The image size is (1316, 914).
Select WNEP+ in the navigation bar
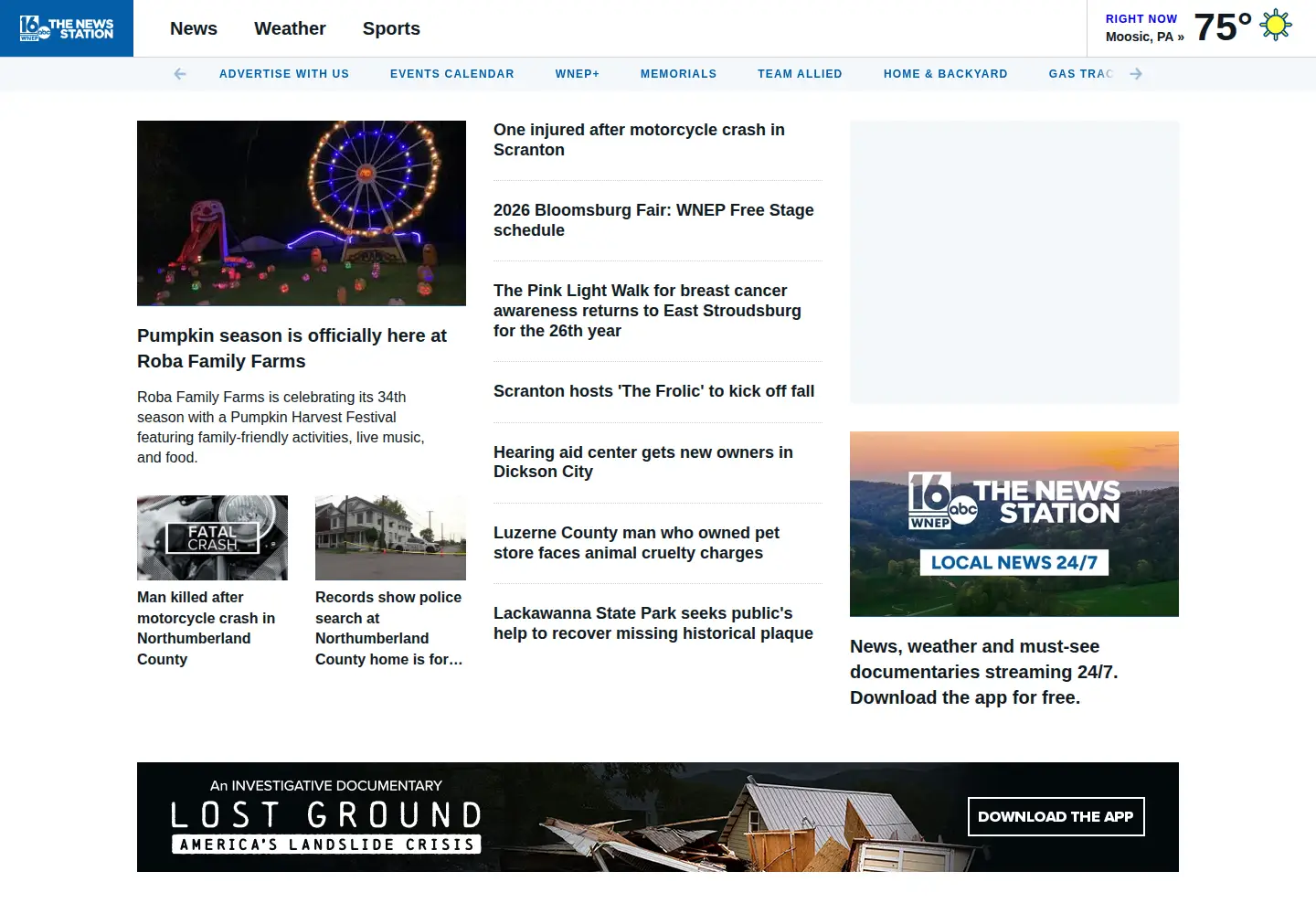[x=578, y=74]
